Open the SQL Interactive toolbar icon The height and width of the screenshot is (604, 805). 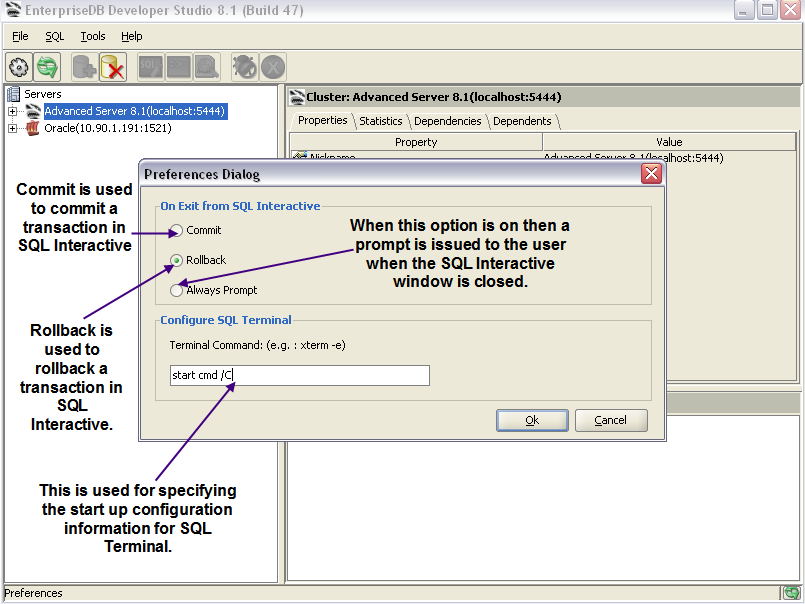(151, 67)
